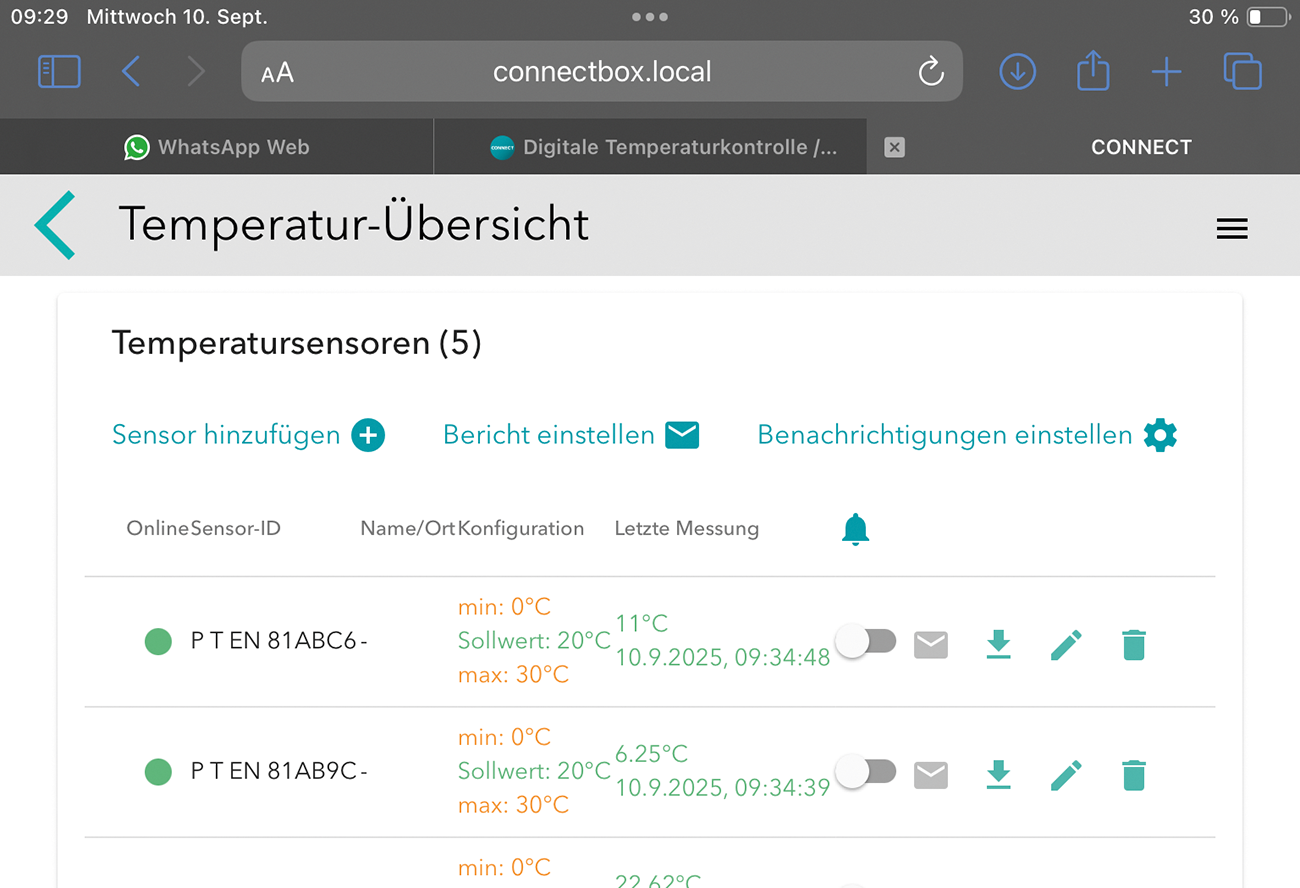Switch to Digitale Temperaturkontrolle tab
The height and width of the screenshot is (888, 1300).
664,147
